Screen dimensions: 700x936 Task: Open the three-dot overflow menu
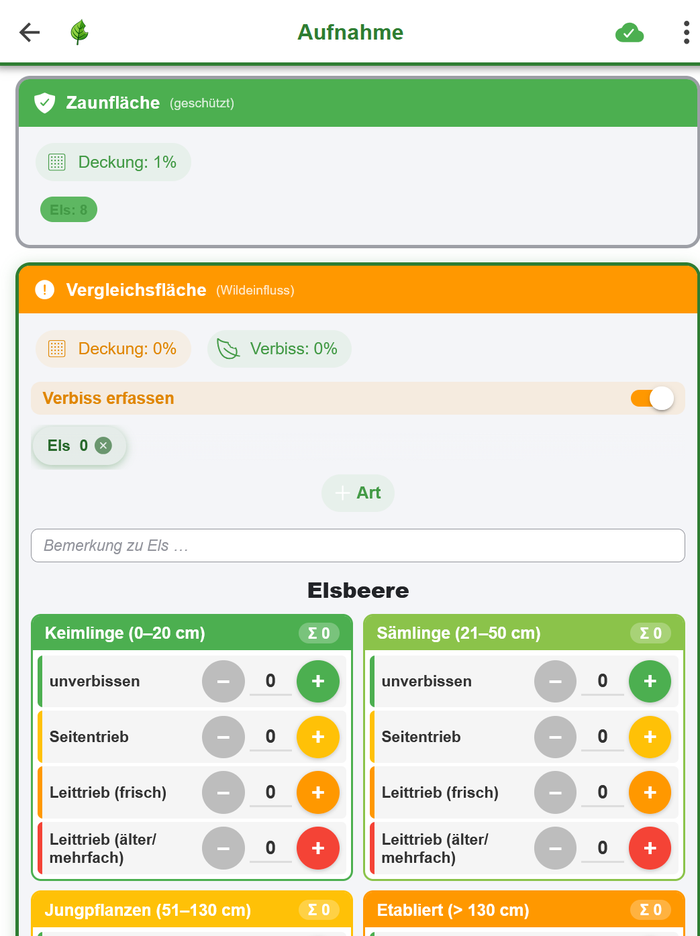[x=686, y=32]
